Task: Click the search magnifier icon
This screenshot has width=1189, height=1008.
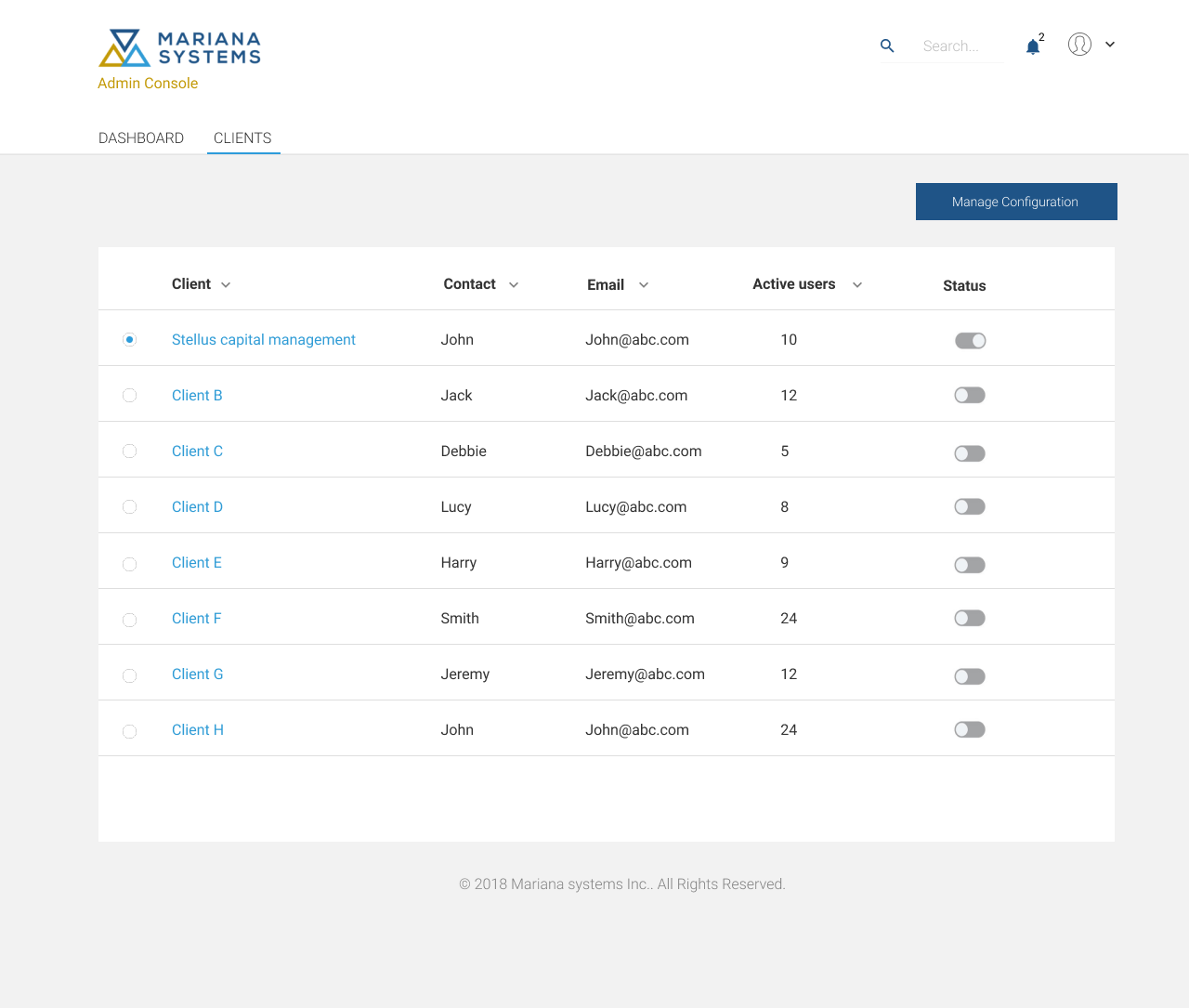Action: coord(887,46)
